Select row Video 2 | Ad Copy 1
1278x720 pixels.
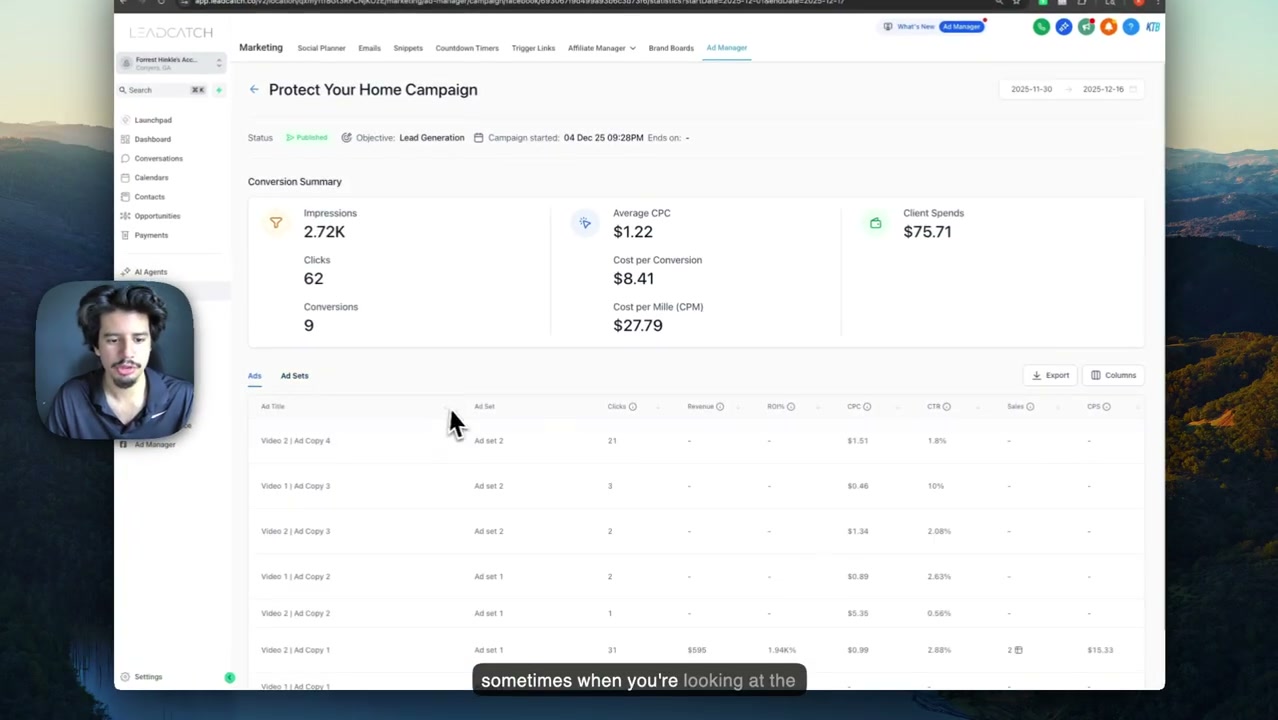pos(695,650)
